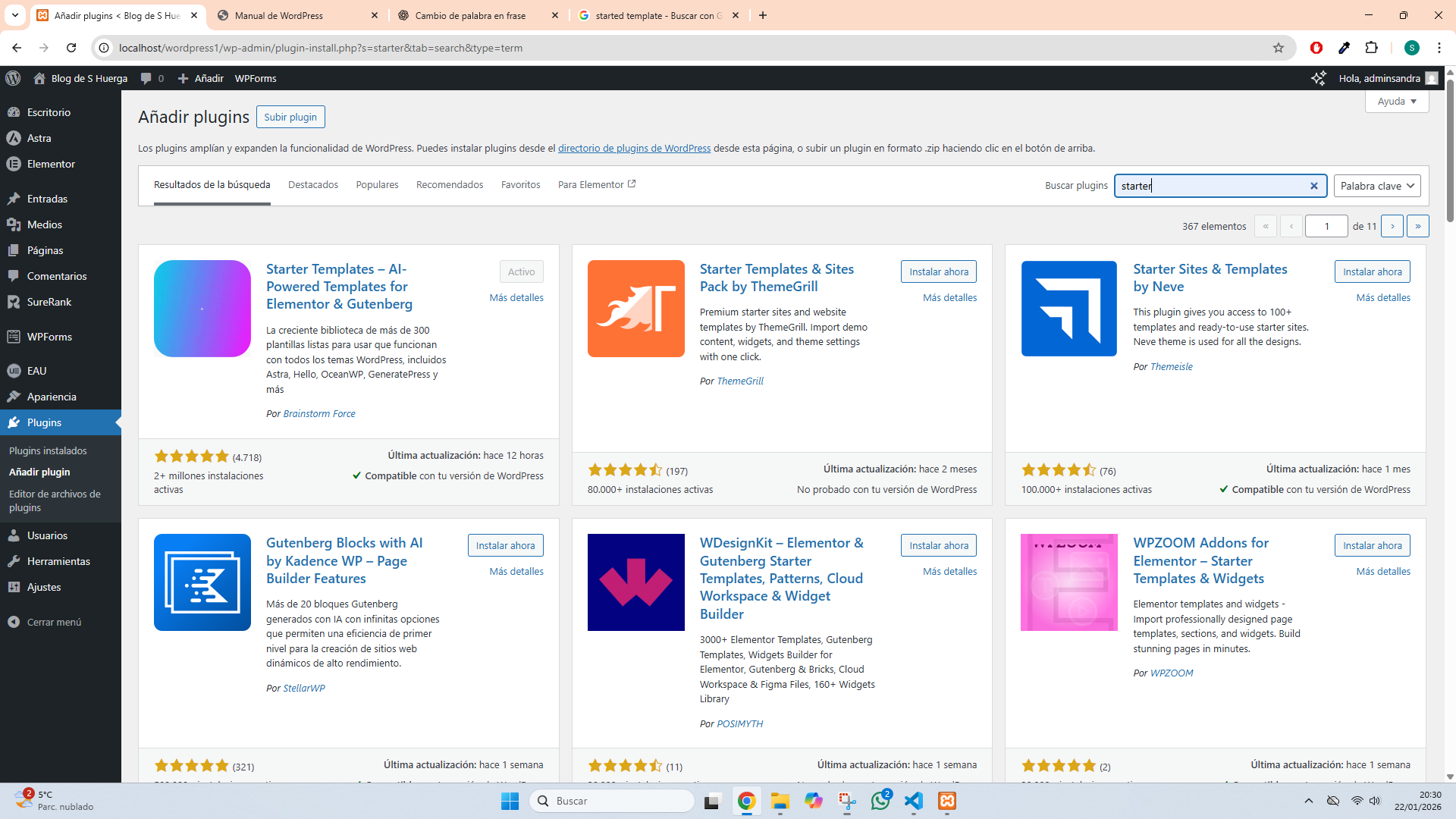
Task: Go to next page of plugin results
Action: click(1392, 226)
